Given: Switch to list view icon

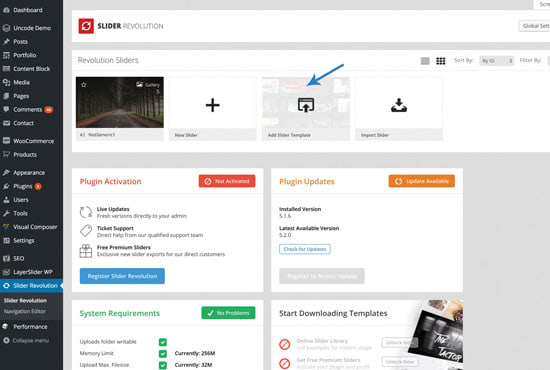Looking at the screenshot, I should click(x=425, y=61).
